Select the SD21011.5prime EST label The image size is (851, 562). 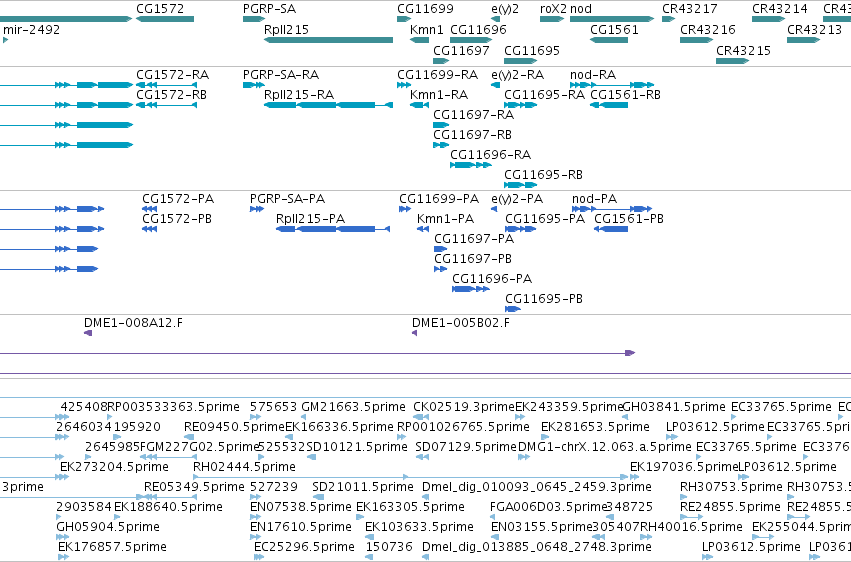363,487
